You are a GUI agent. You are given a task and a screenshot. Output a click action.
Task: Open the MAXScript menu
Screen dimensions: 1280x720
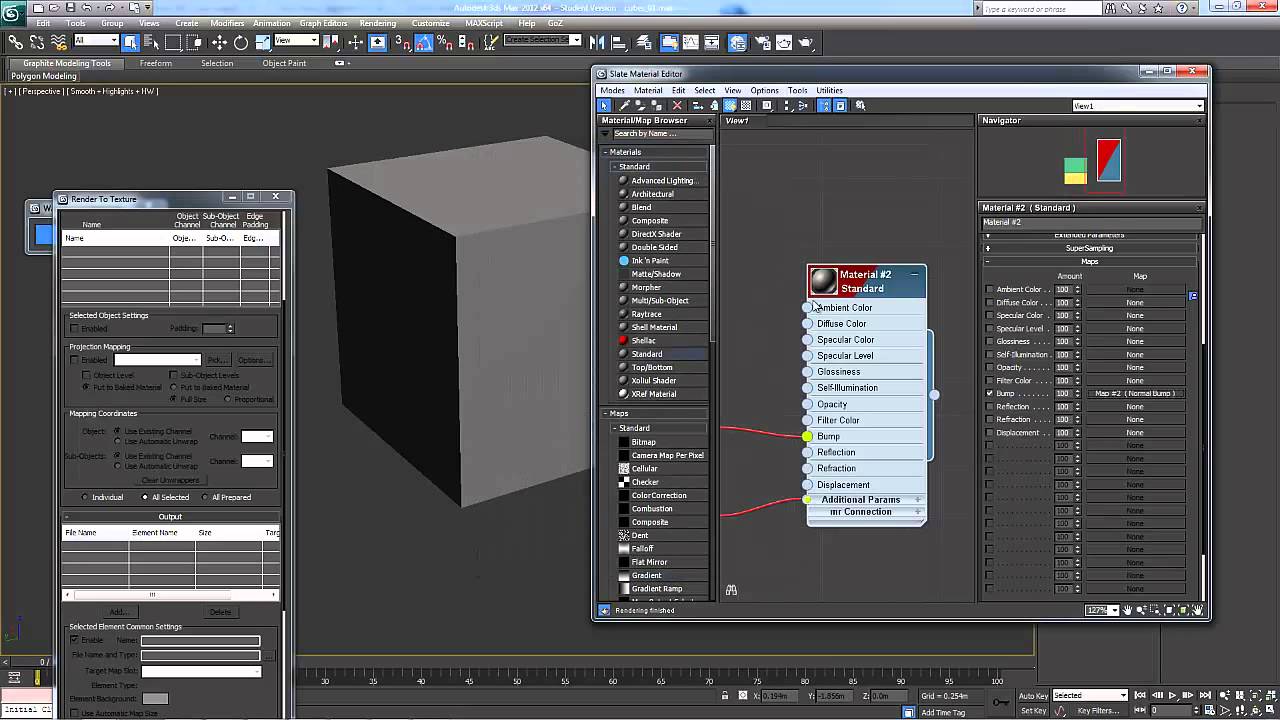coord(484,23)
